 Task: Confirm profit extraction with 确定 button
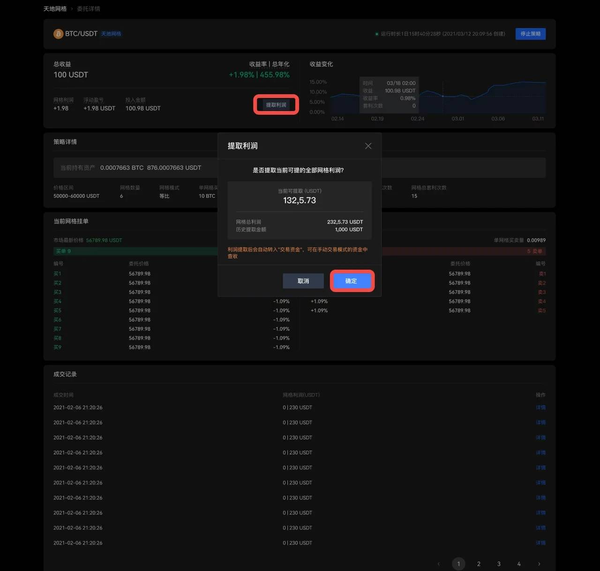pyautogui.click(x=352, y=281)
